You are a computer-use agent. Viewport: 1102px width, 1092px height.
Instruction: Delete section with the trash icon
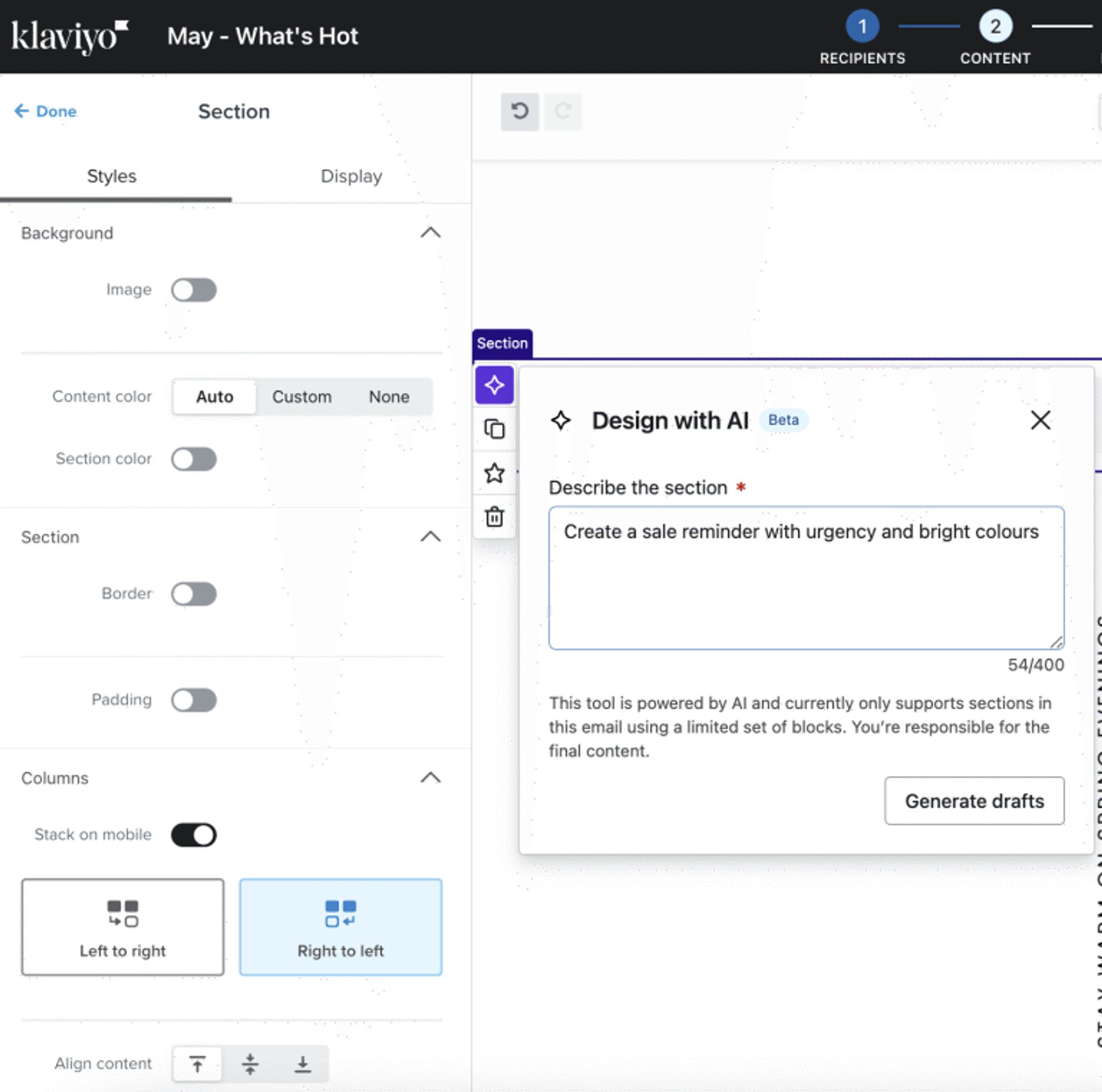click(x=494, y=516)
